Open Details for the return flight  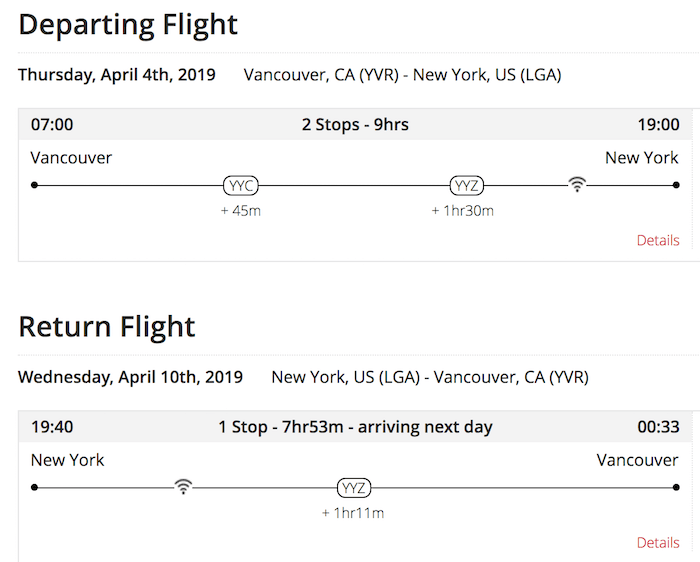[658, 542]
